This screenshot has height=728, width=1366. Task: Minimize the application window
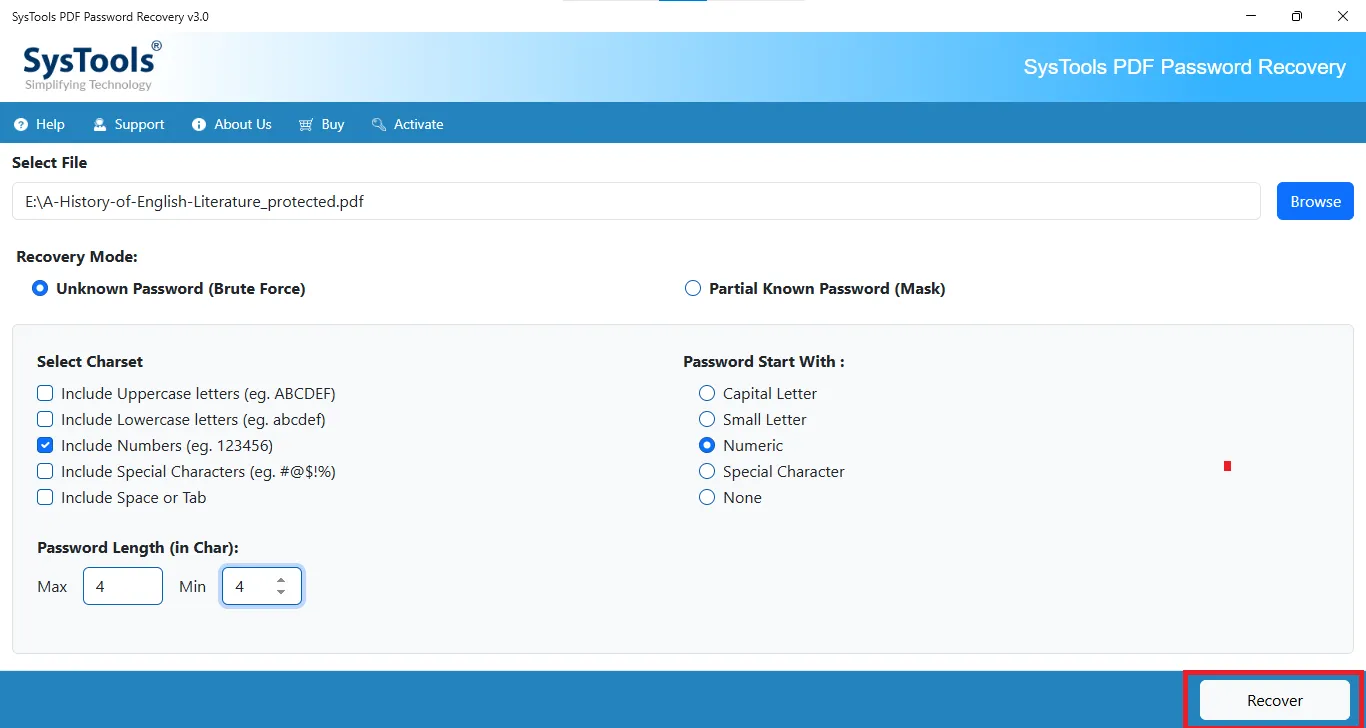point(1251,16)
